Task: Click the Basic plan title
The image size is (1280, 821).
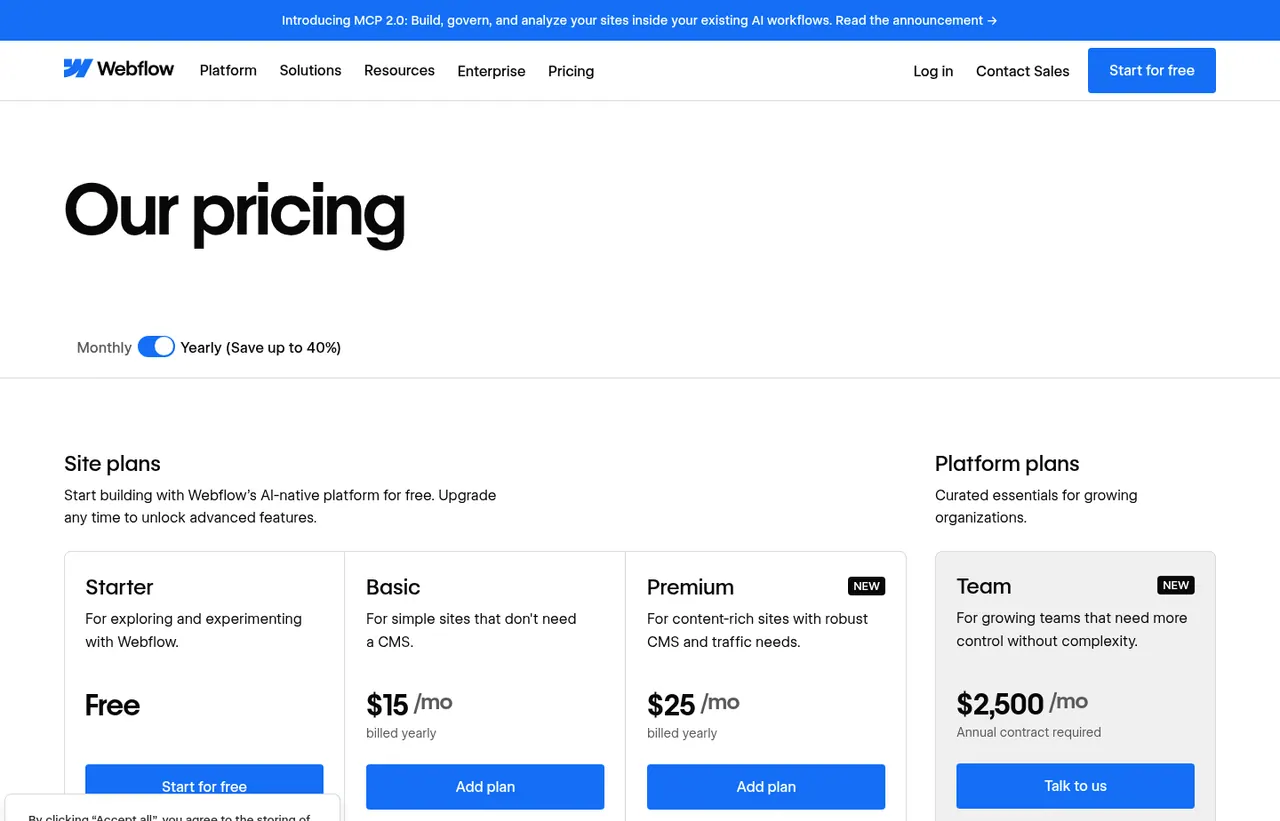Action: [393, 587]
